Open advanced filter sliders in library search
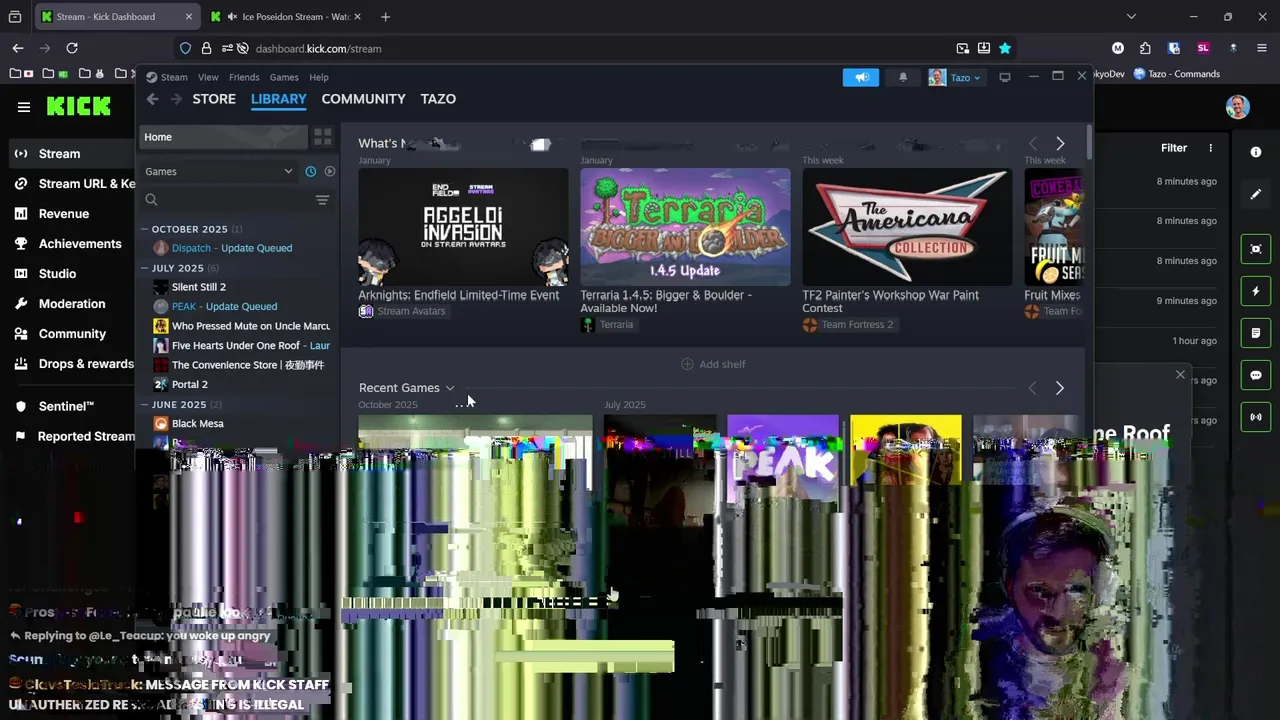1280x720 pixels. tap(322, 200)
